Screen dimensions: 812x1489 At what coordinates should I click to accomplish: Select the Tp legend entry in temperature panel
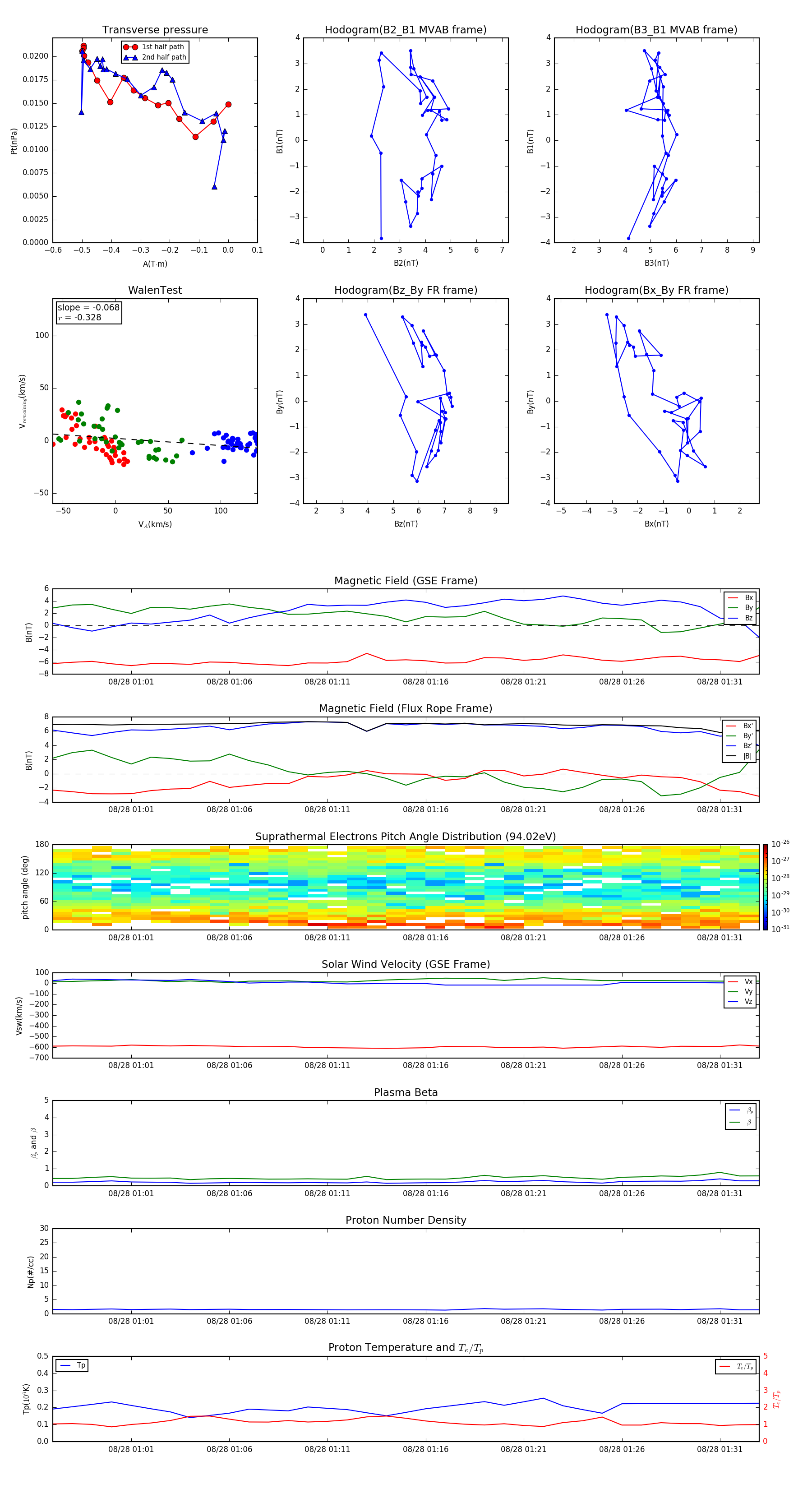(73, 1366)
